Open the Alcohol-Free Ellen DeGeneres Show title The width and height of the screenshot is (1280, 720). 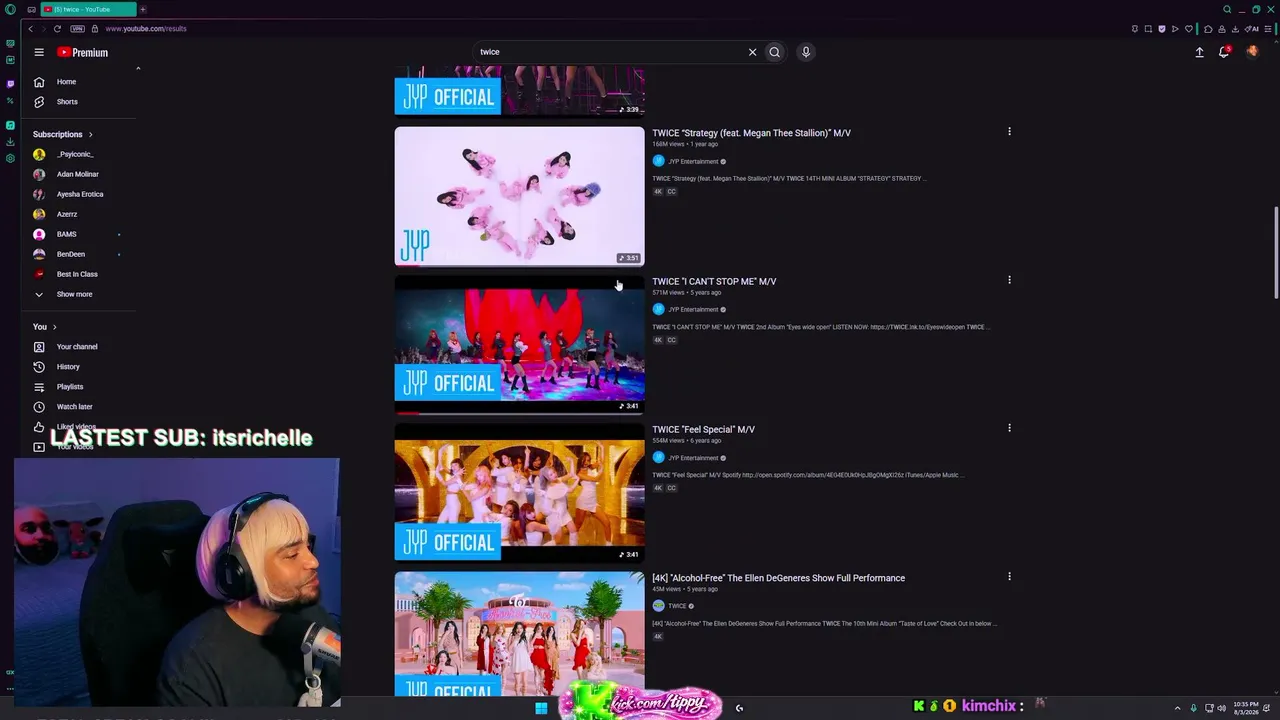coord(778,578)
